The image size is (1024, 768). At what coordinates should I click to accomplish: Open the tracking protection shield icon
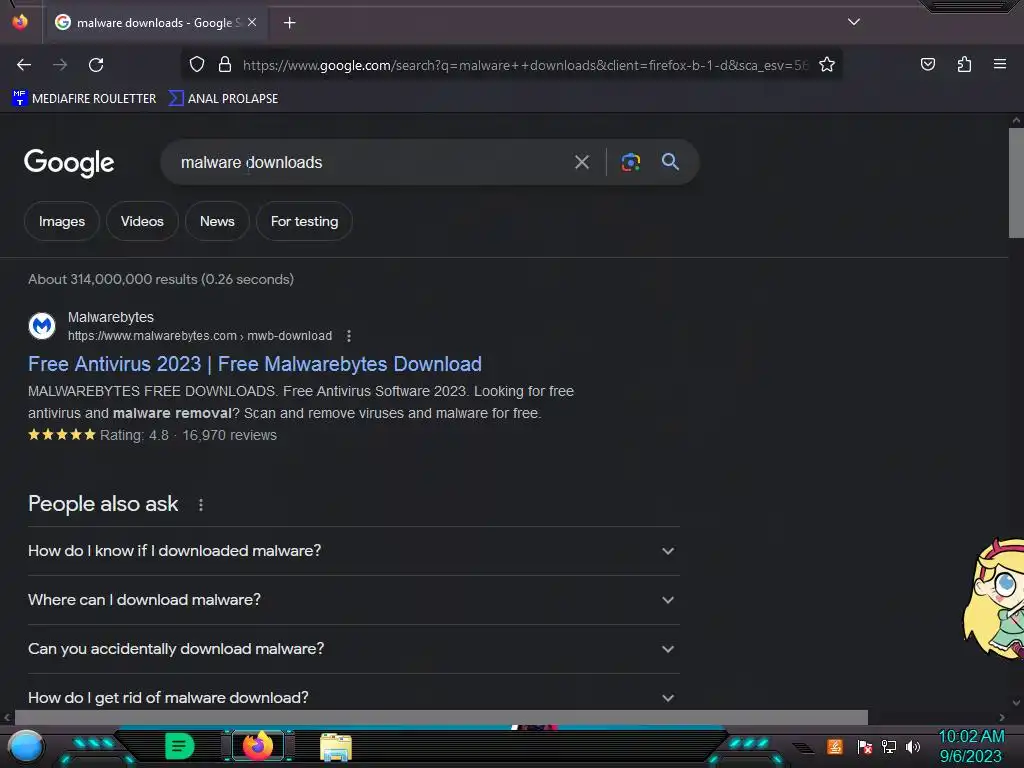[197, 65]
